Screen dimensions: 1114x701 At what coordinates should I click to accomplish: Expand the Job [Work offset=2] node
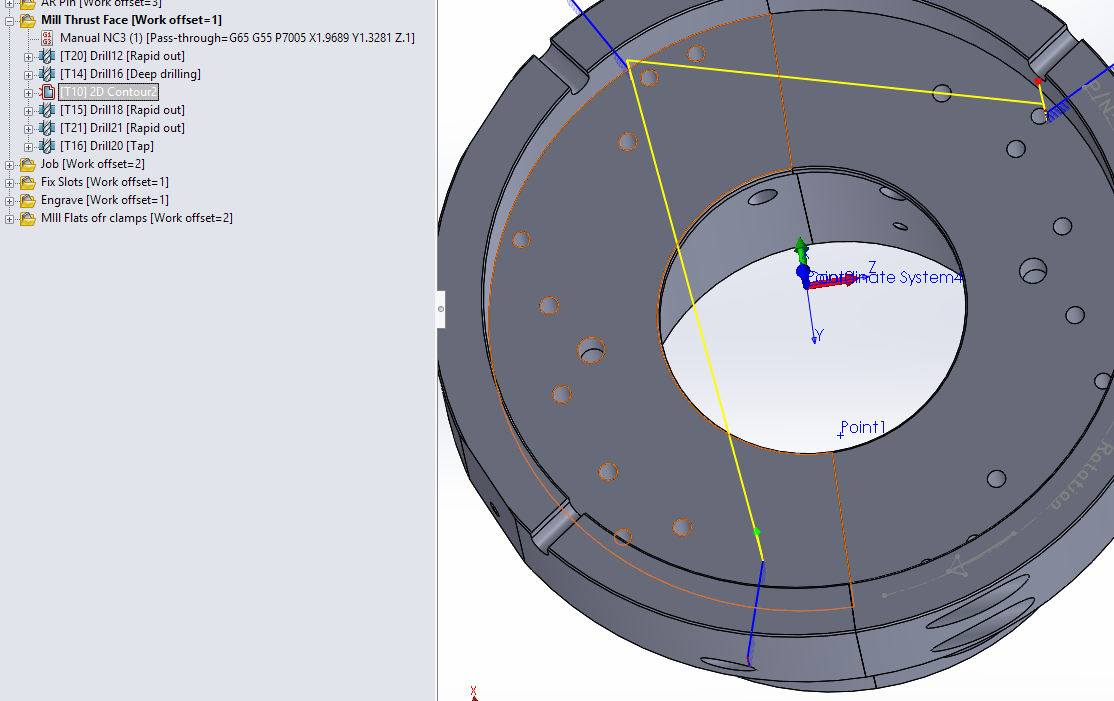point(8,163)
